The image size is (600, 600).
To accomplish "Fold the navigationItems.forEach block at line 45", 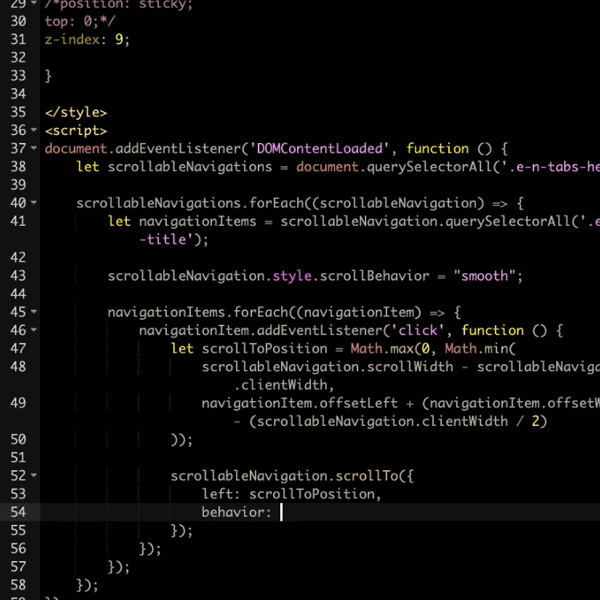I will click(35, 312).
